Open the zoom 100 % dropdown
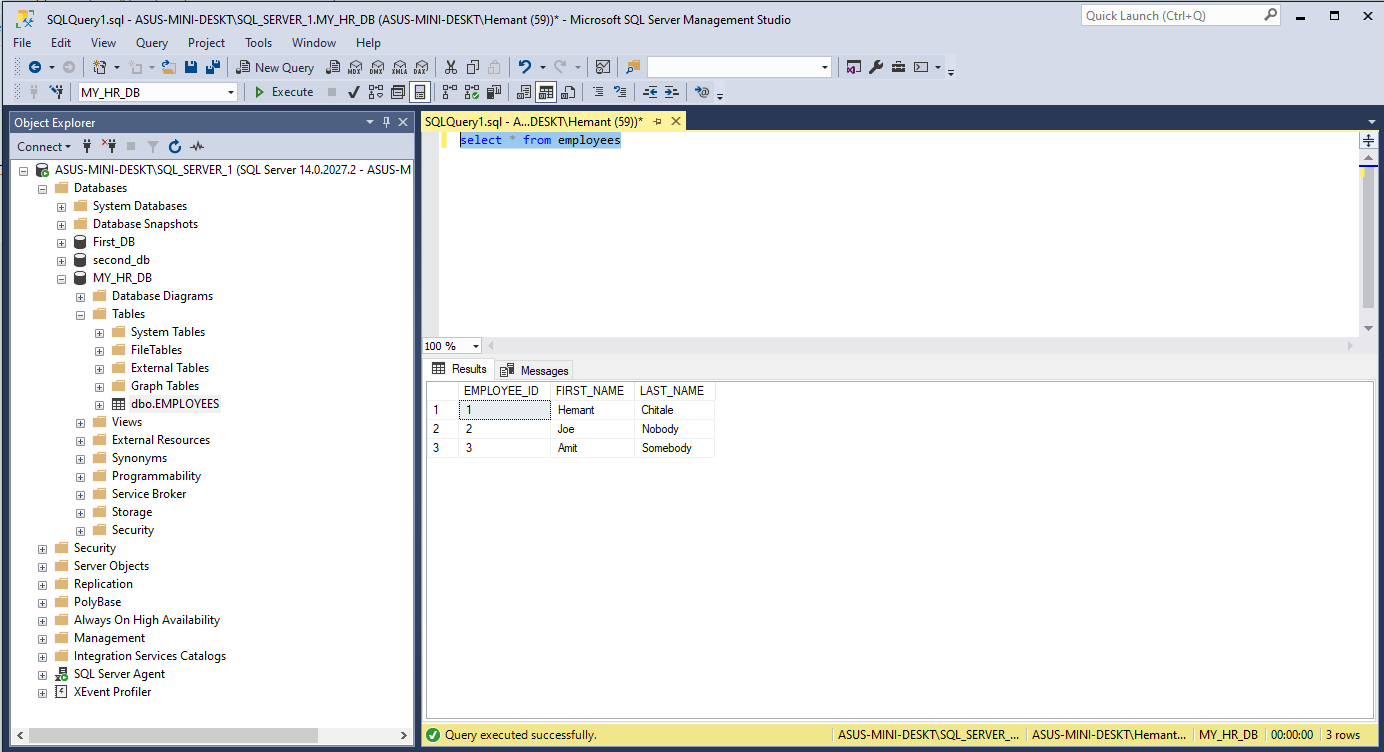This screenshot has height=752, width=1384. [475, 346]
